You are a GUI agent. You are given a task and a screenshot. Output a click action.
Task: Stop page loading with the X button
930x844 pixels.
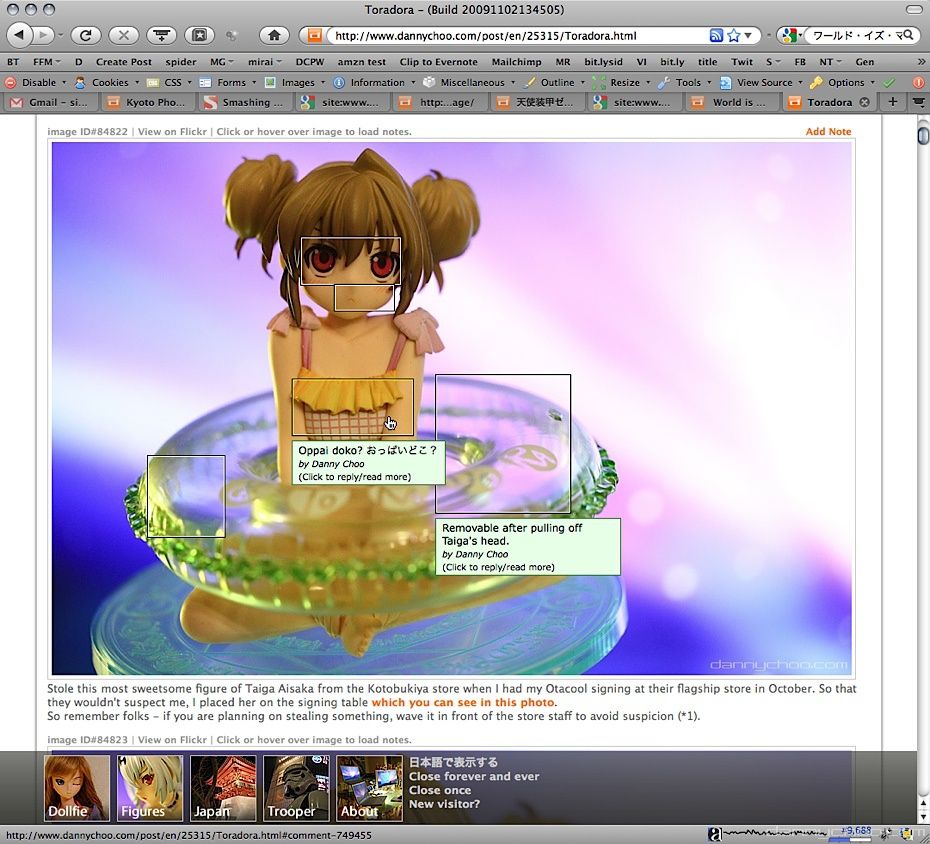pyautogui.click(x=123, y=35)
